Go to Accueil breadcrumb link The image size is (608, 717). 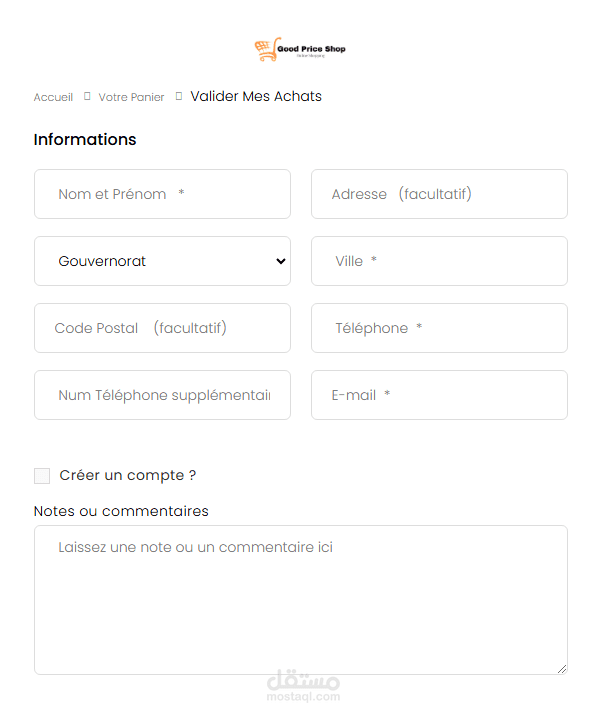[x=53, y=97]
